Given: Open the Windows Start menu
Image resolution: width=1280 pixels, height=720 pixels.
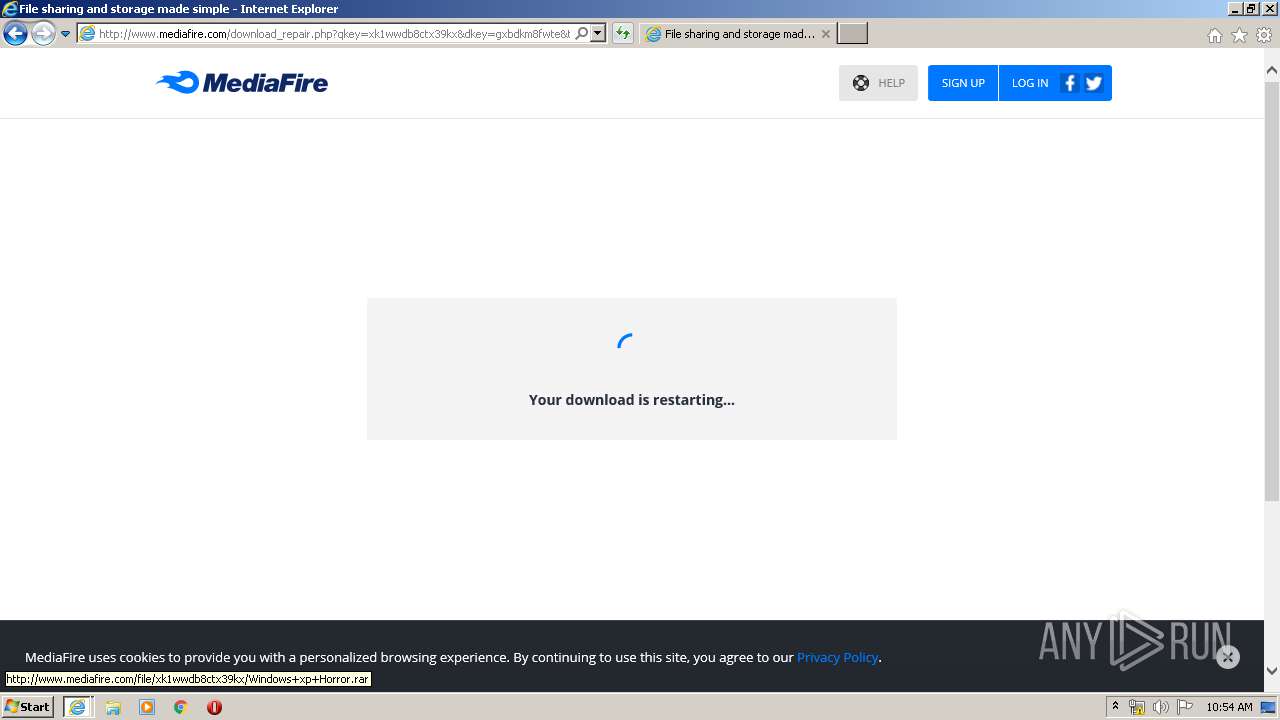Looking at the screenshot, I should [27, 707].
